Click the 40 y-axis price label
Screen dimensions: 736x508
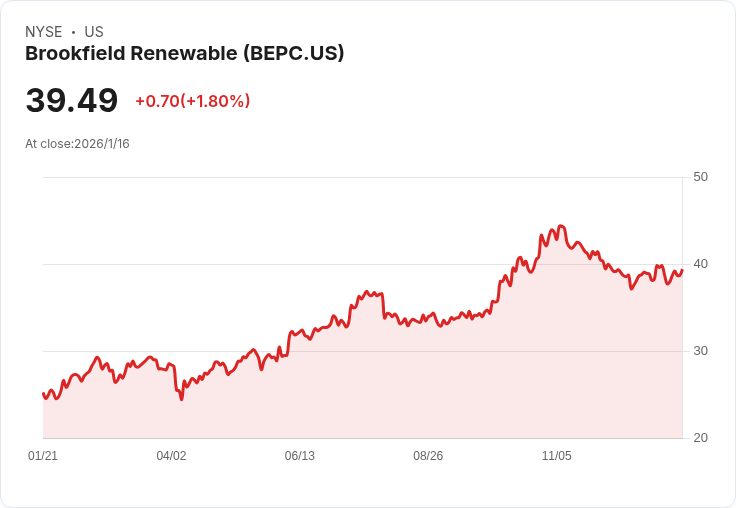coord(700,264)
